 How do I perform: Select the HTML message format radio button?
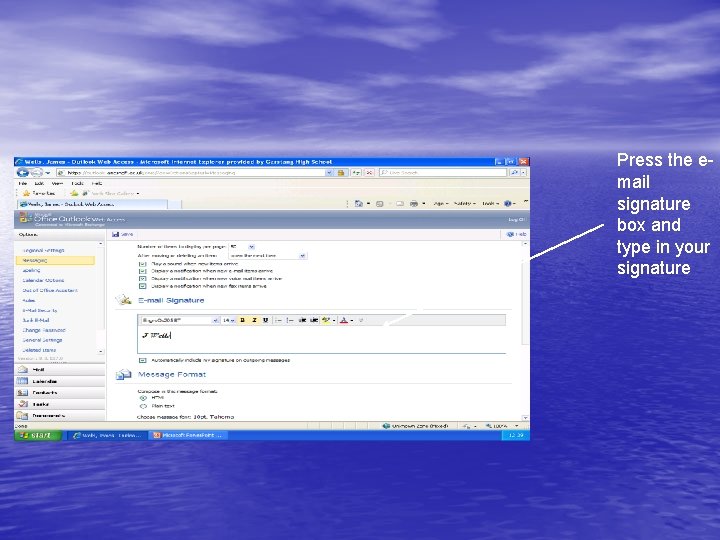point(143,398)
